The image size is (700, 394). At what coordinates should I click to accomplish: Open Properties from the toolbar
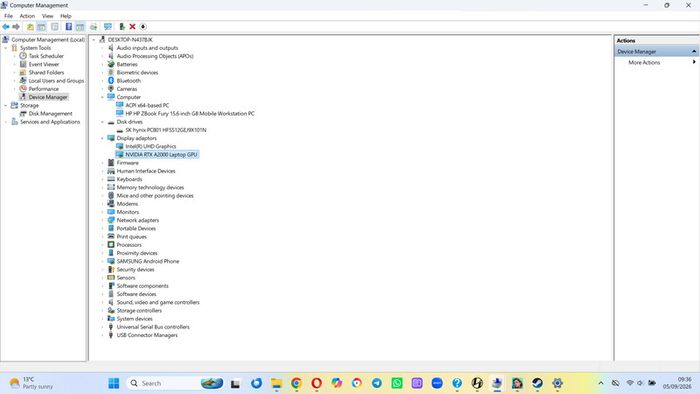54,27
